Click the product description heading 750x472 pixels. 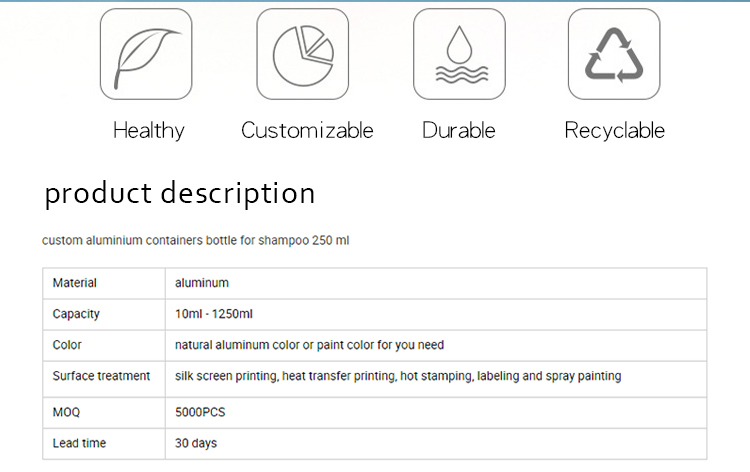pos(180,193)
